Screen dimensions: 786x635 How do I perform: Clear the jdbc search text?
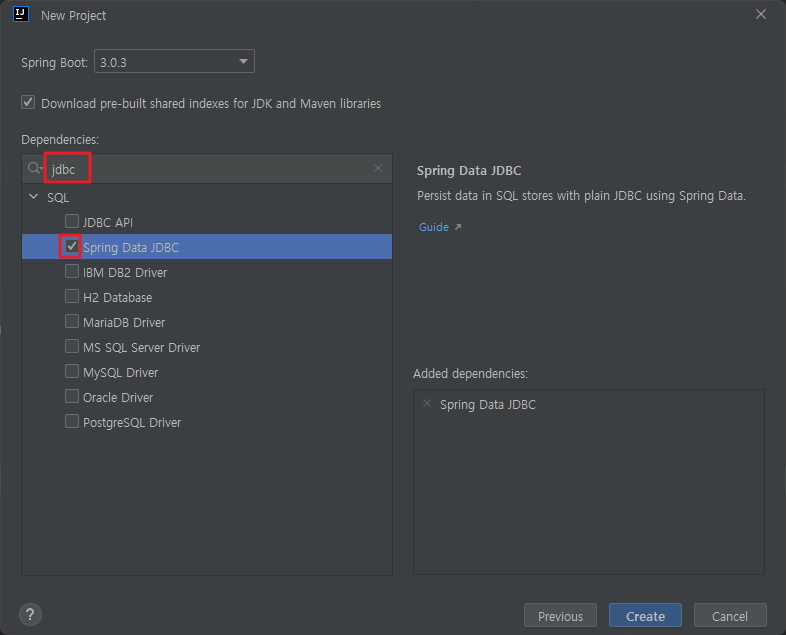(378, 168)
